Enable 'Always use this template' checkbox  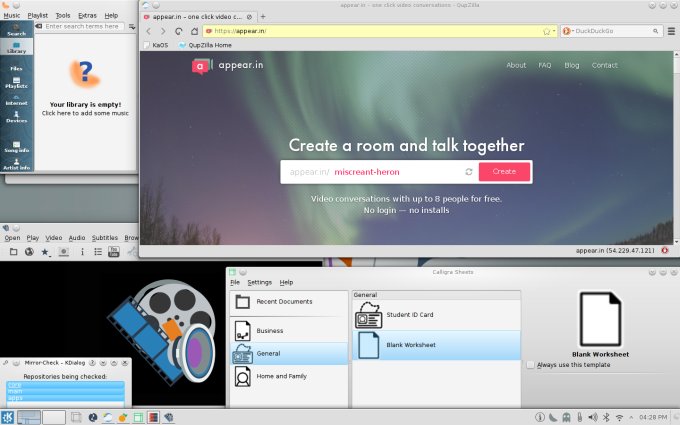530,365
